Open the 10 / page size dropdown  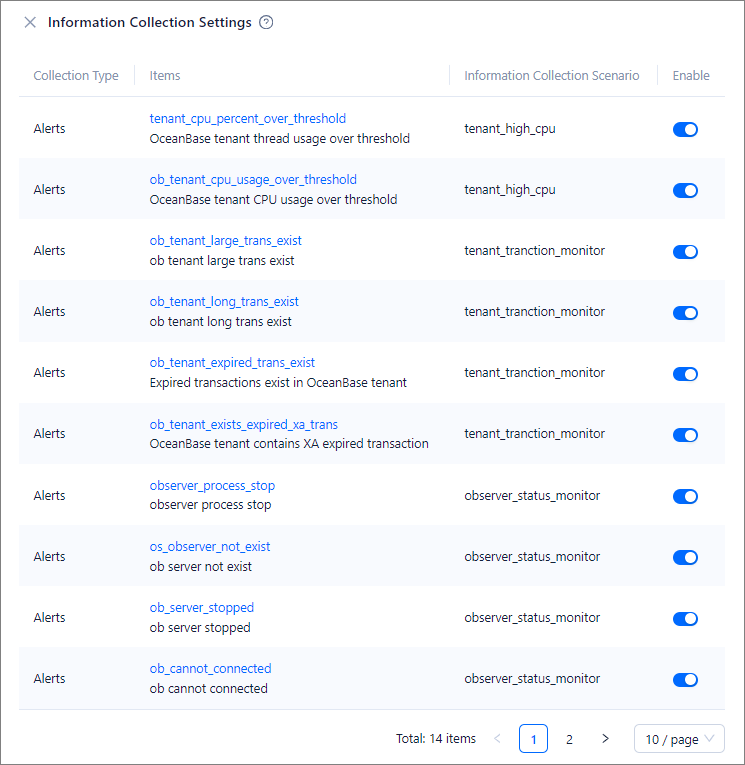[x=679, y=739]
